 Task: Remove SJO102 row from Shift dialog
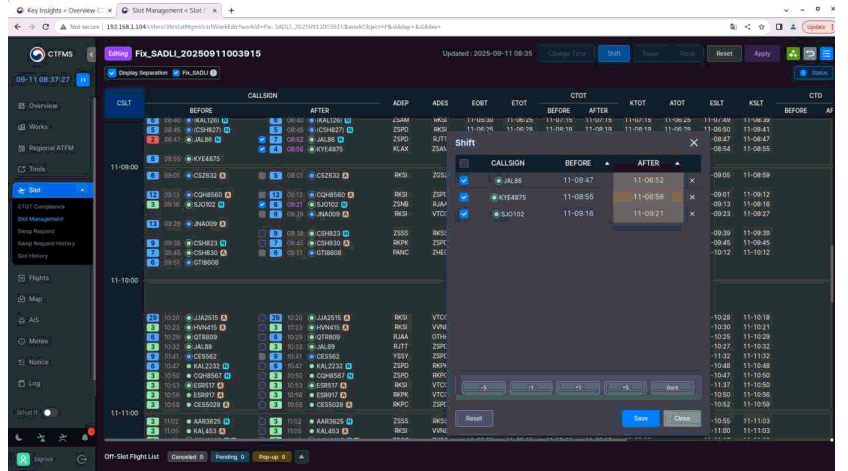692,214
